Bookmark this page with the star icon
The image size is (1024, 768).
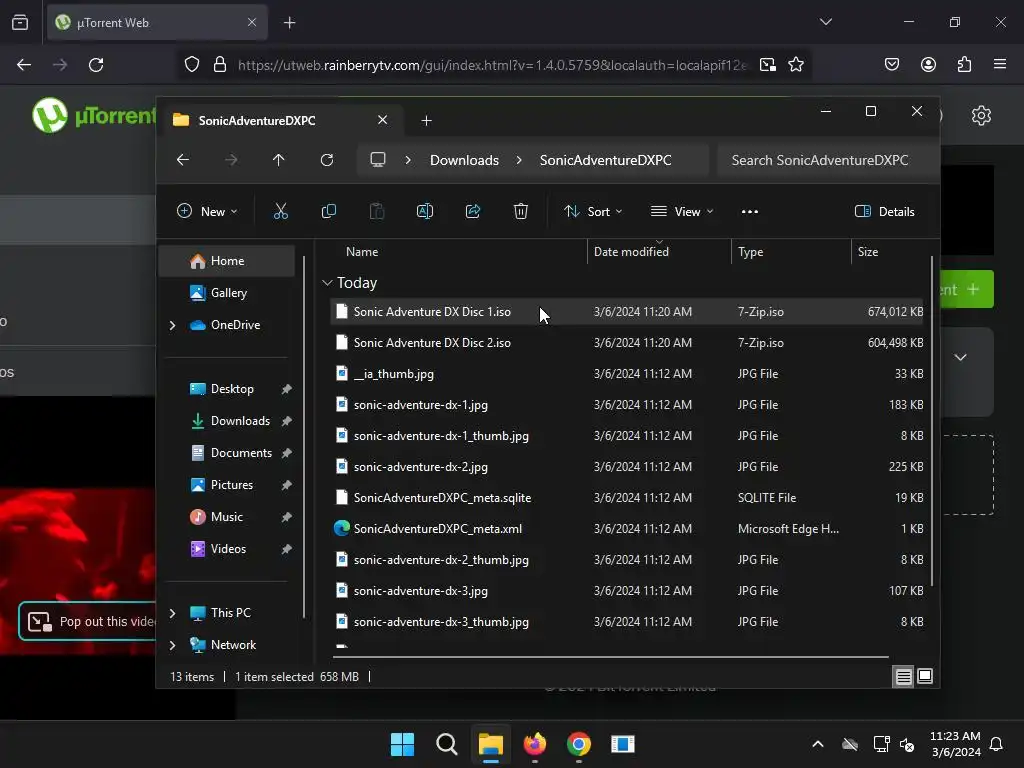pos(795,65)
